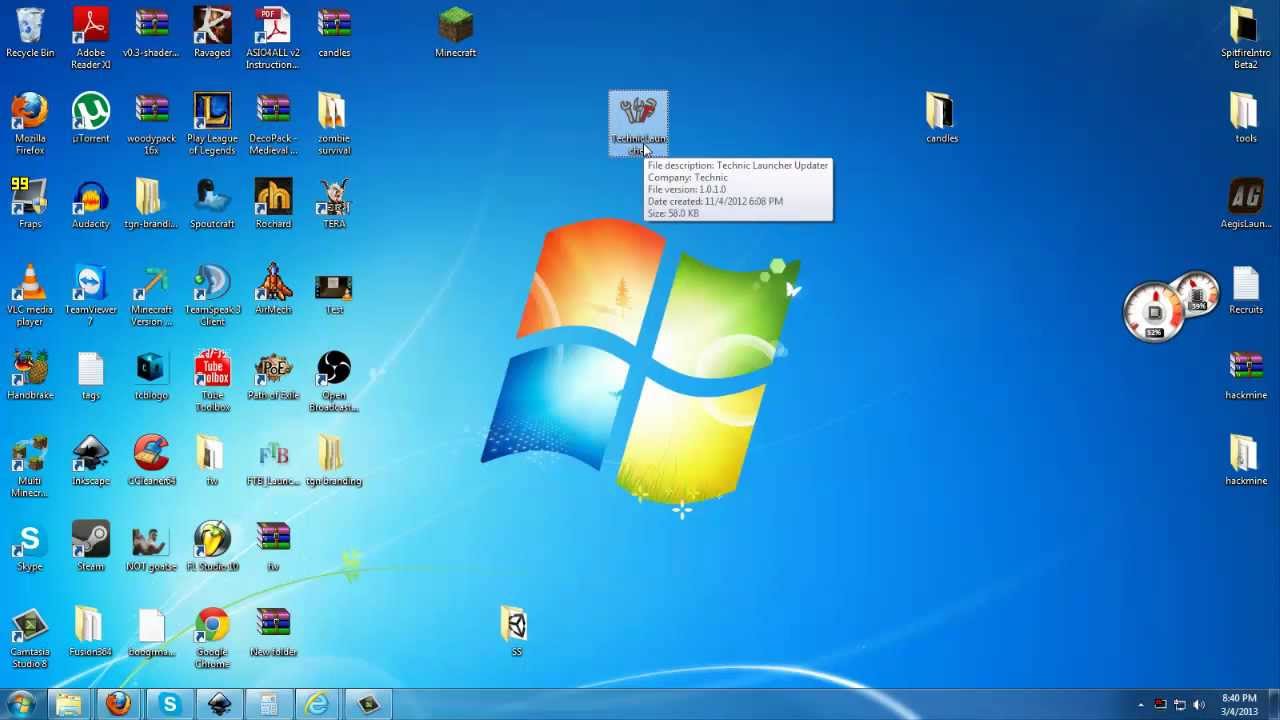Select the tools folder icon
The width and height of the screenshot is (1280, 720).
click(x=1245, y=118)
